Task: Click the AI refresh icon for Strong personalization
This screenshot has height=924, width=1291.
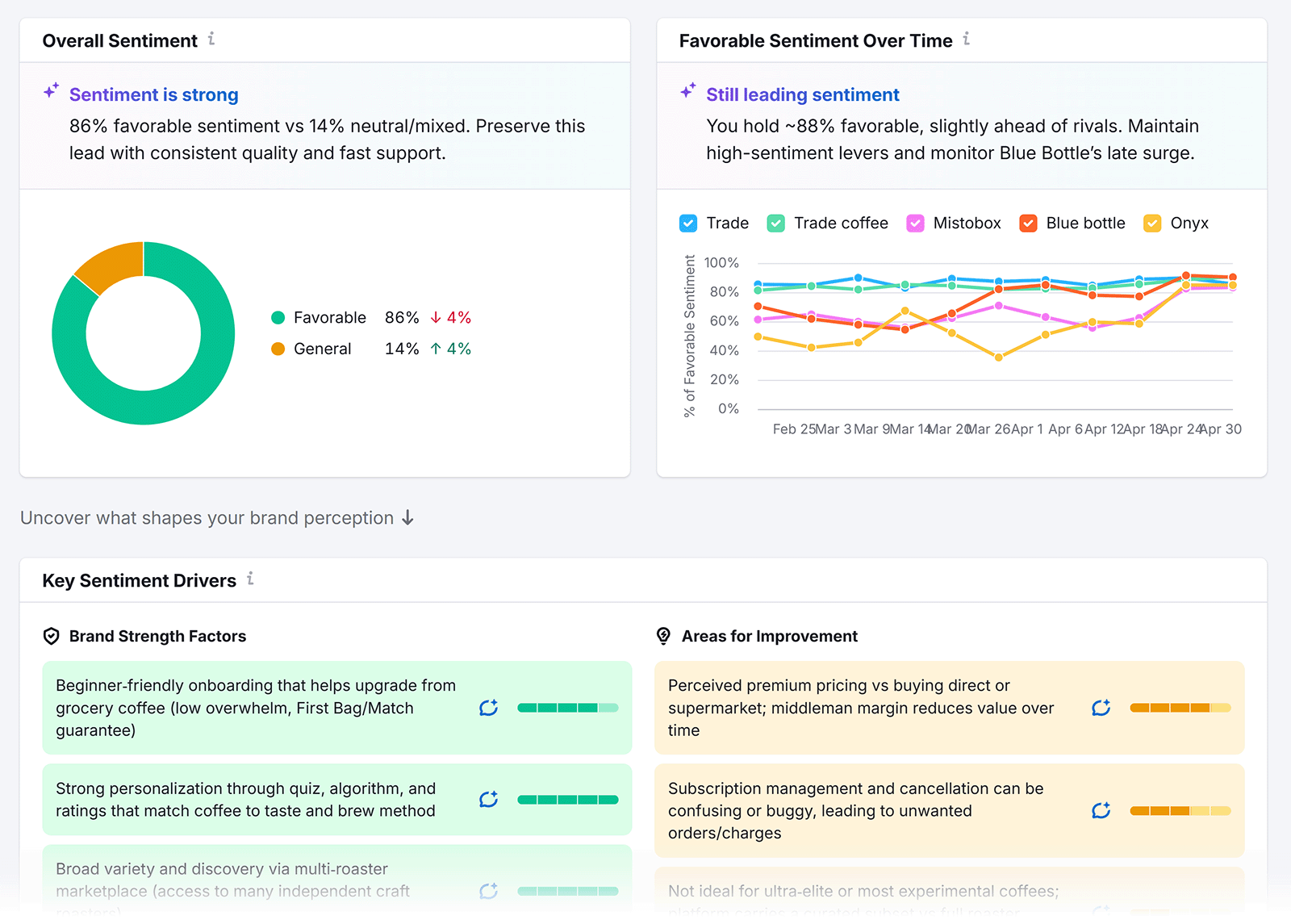Action: [489, 799]
